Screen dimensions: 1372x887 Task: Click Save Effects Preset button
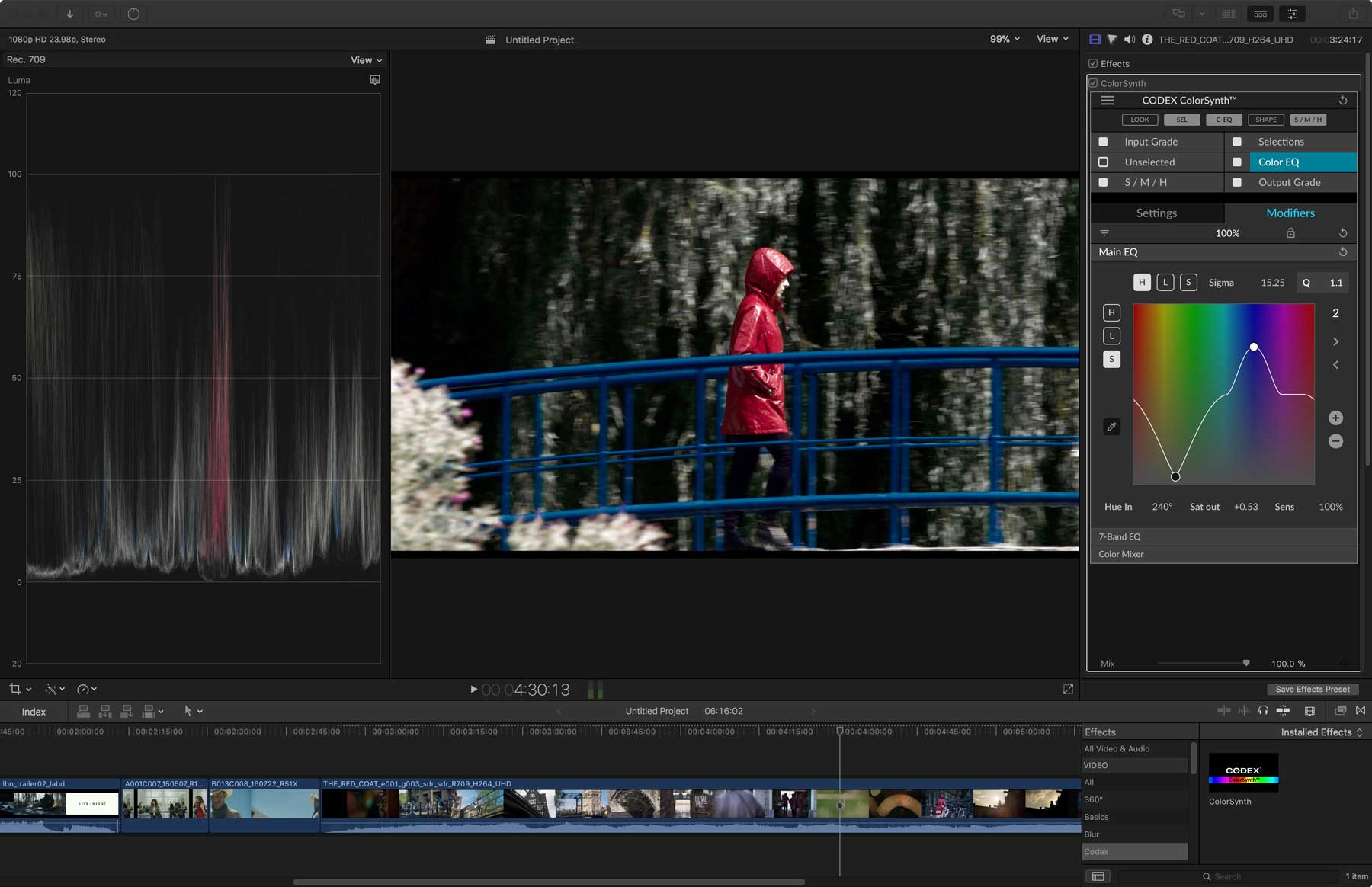[x=1312, y=690]
